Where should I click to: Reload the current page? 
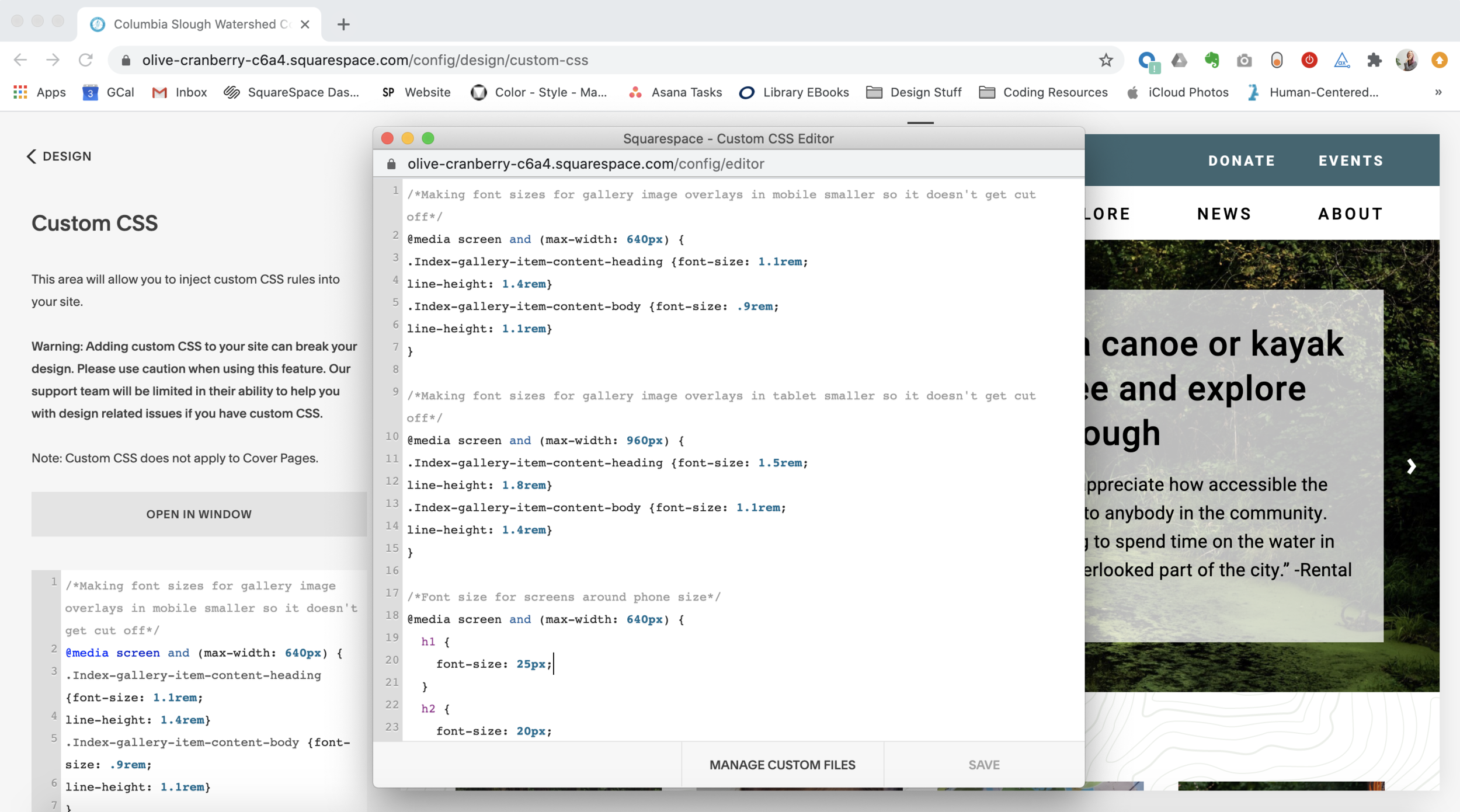[x=86, y=60]
